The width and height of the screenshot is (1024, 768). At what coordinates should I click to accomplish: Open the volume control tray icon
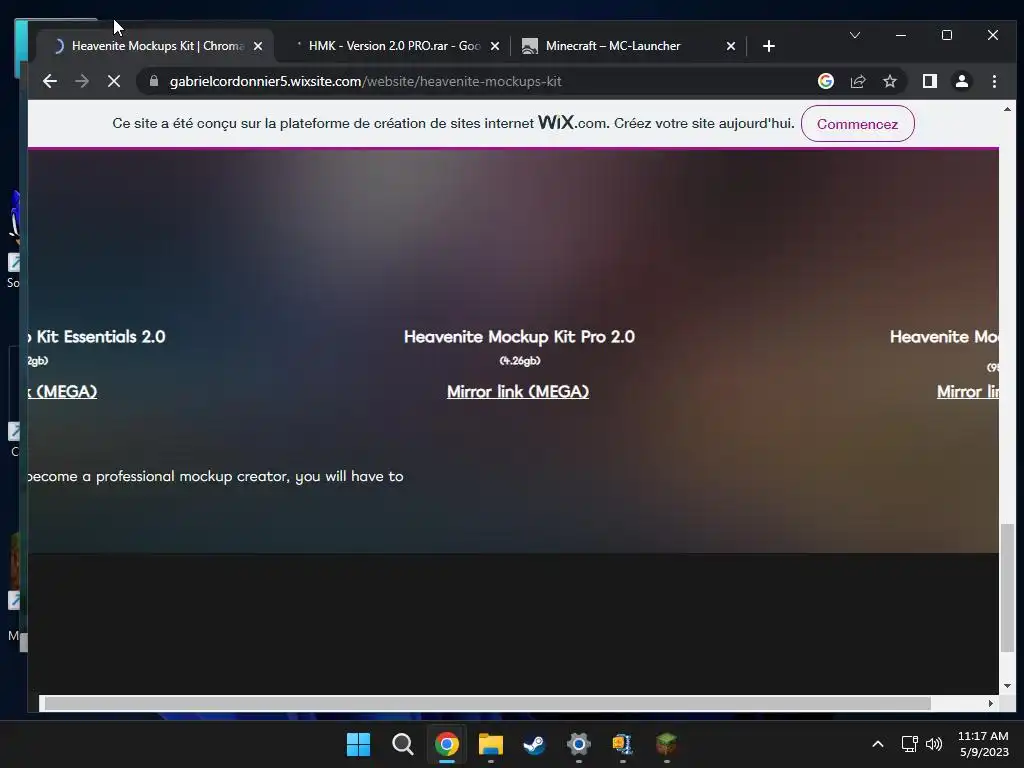(934, 744)
